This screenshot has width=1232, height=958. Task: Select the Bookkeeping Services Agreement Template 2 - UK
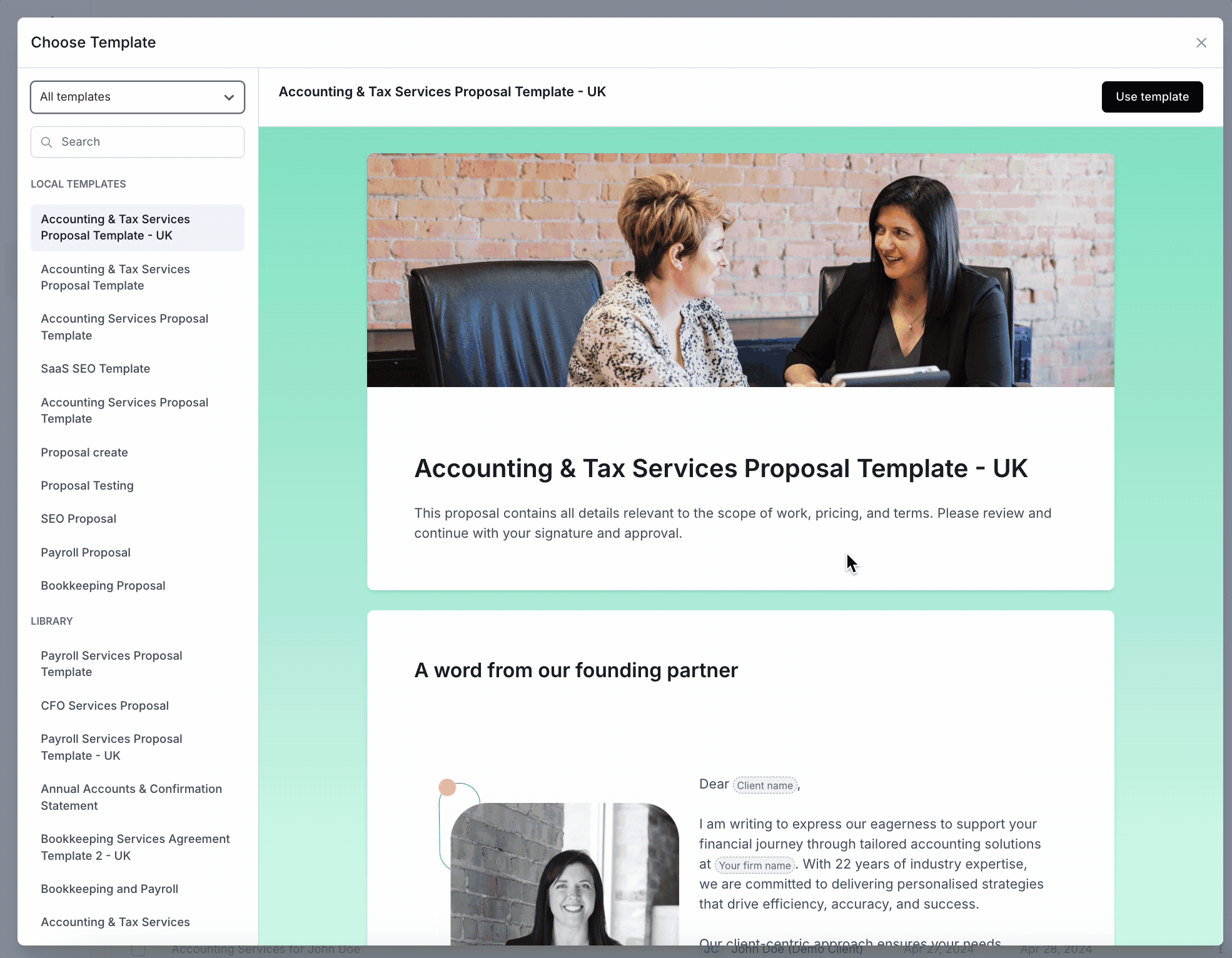pos(135,846)
